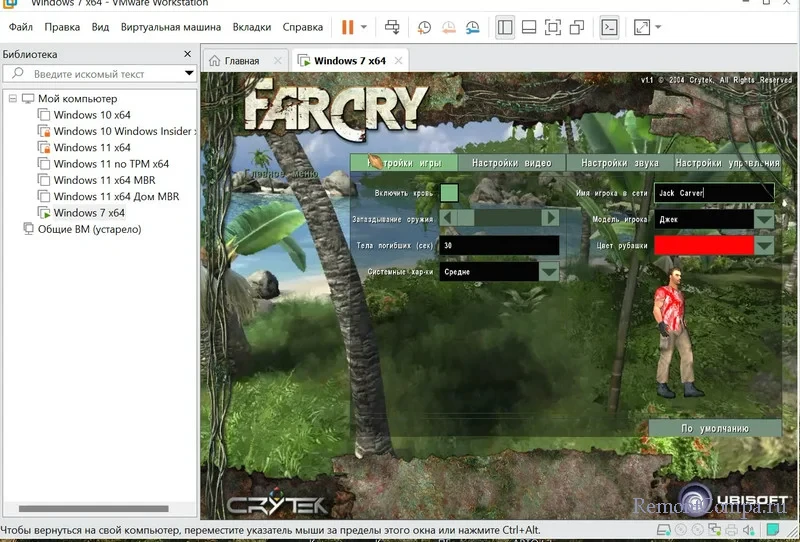The image size is (800, 542).
Task: Click the network adapter status bar icon
Action: (x=714, y=530)
